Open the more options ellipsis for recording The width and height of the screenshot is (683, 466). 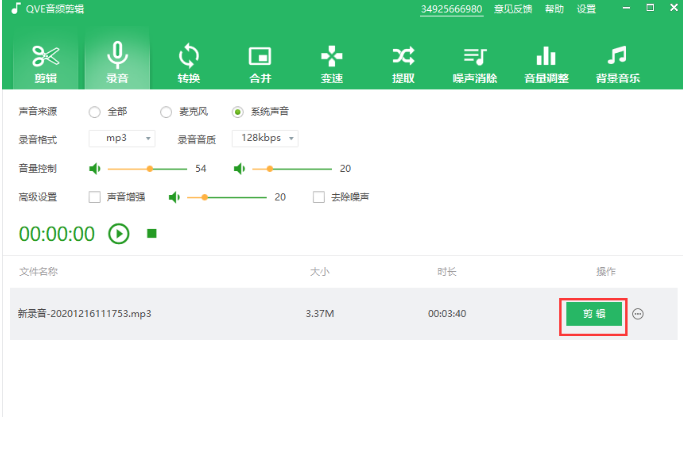coord(639,314)
